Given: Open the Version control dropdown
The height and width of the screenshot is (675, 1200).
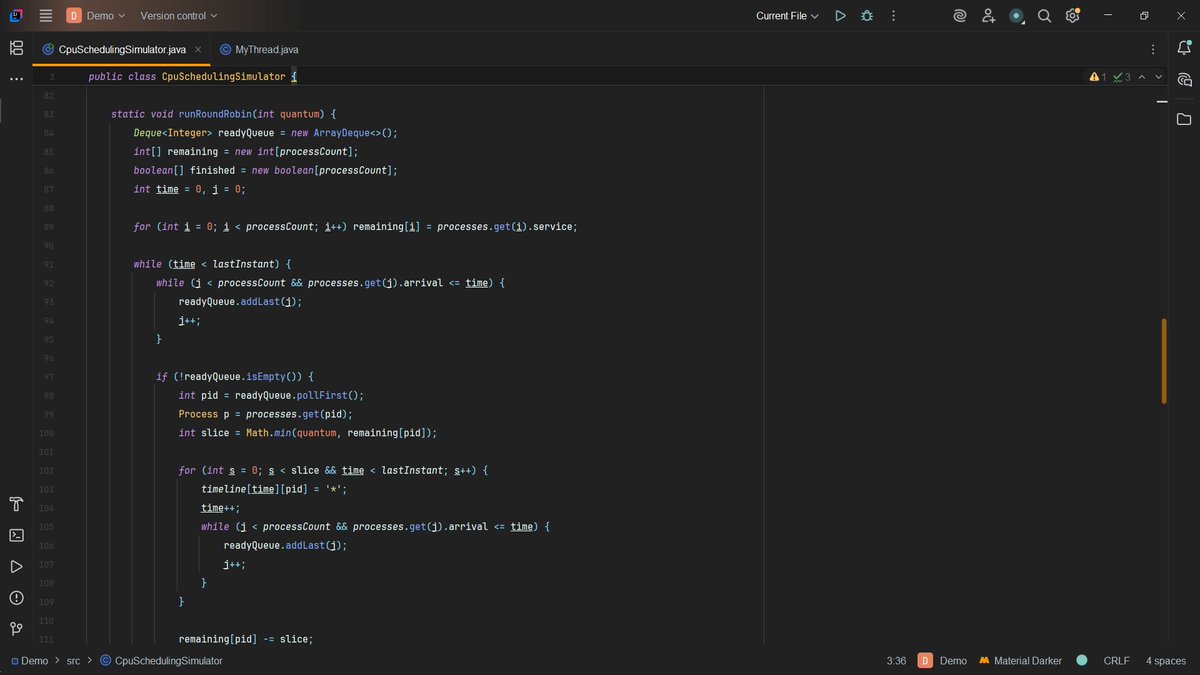Looking at the screenshot, I should click(x=178, y=16).
